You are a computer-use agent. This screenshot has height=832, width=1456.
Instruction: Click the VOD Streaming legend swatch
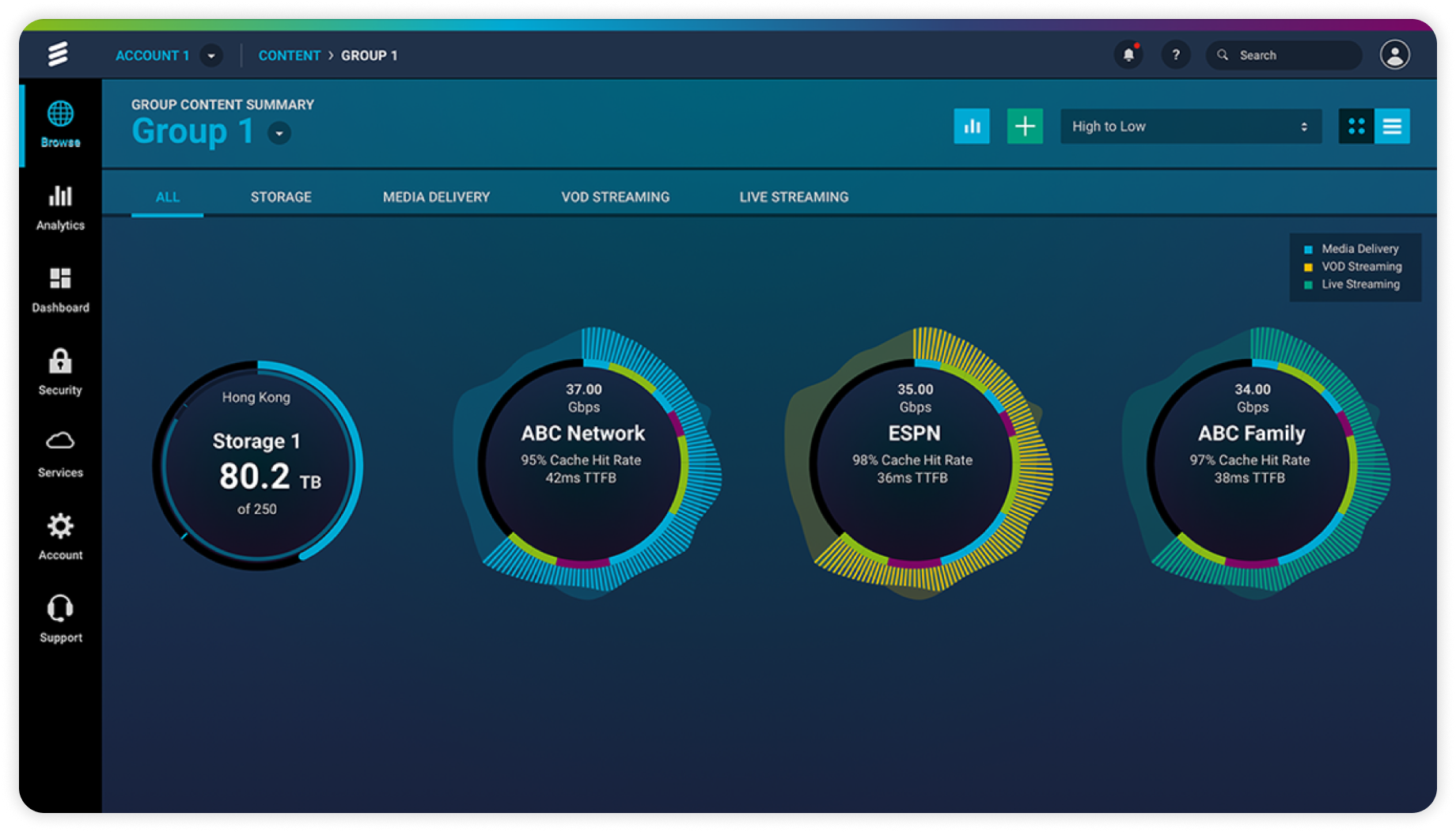coord(1308,267)
